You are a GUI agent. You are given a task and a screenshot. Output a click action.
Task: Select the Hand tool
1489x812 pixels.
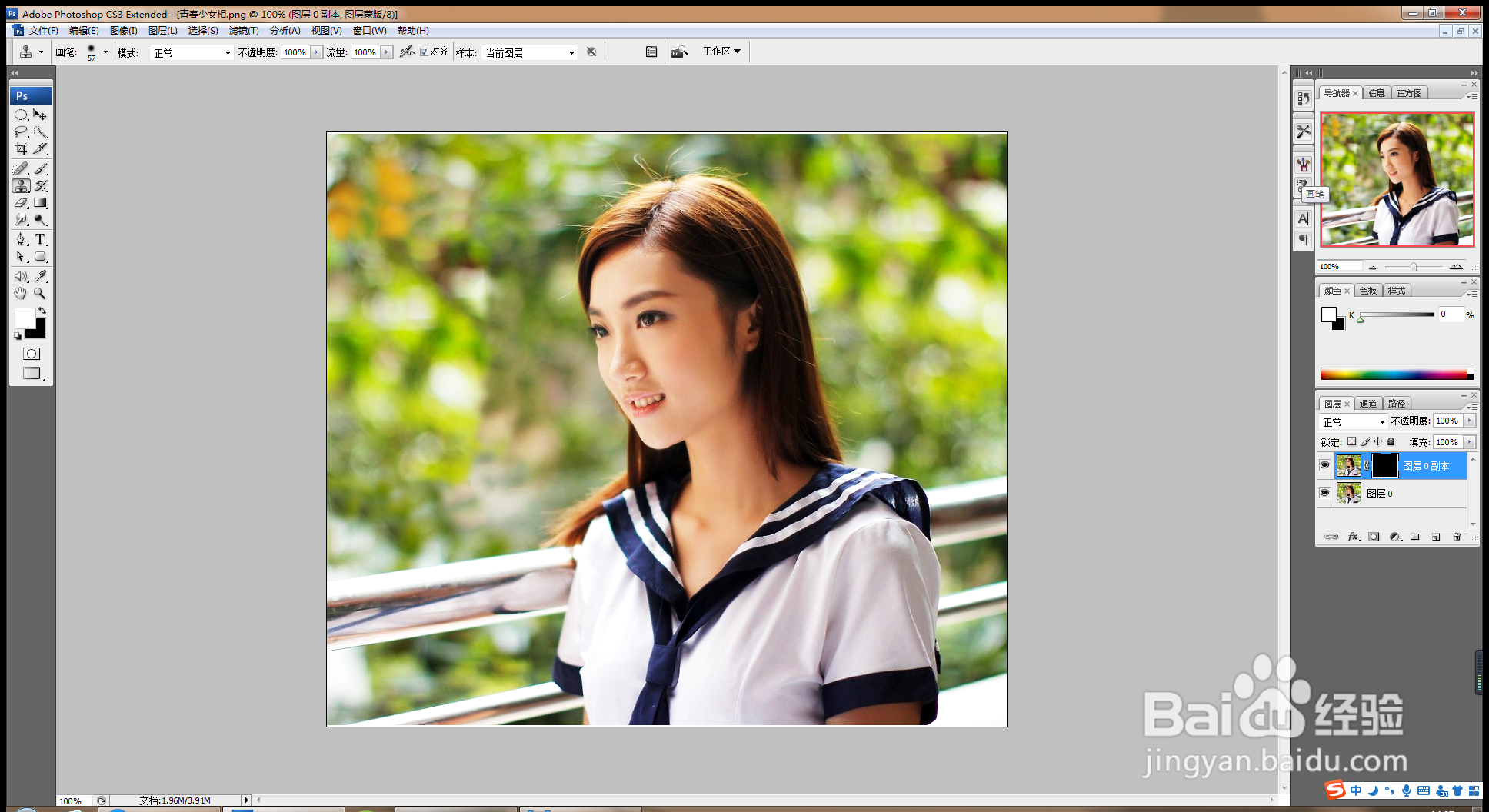click(21, 293)
